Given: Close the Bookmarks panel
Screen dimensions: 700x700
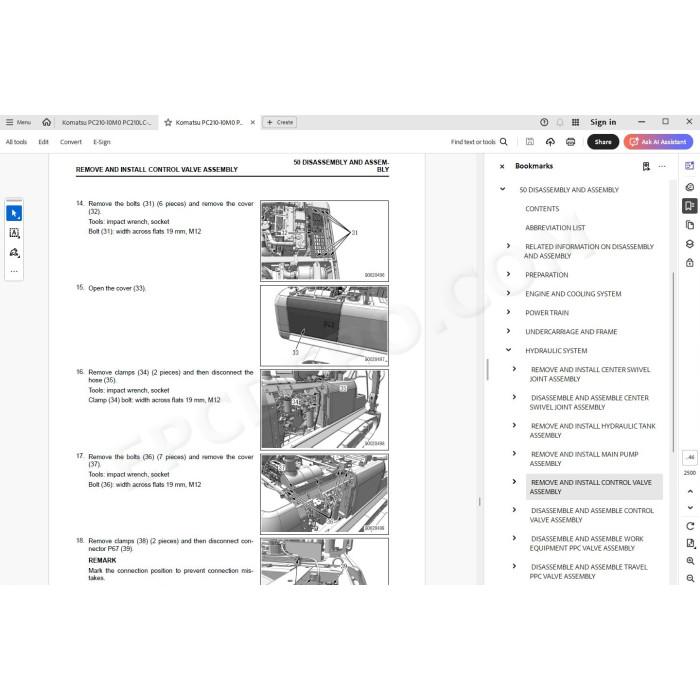Looking at the screenshot, I should (x=502, y=167).
